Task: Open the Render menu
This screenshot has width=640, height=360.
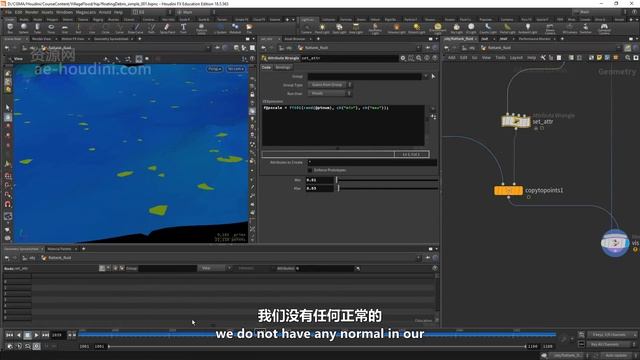Action: tap(32, 12)
